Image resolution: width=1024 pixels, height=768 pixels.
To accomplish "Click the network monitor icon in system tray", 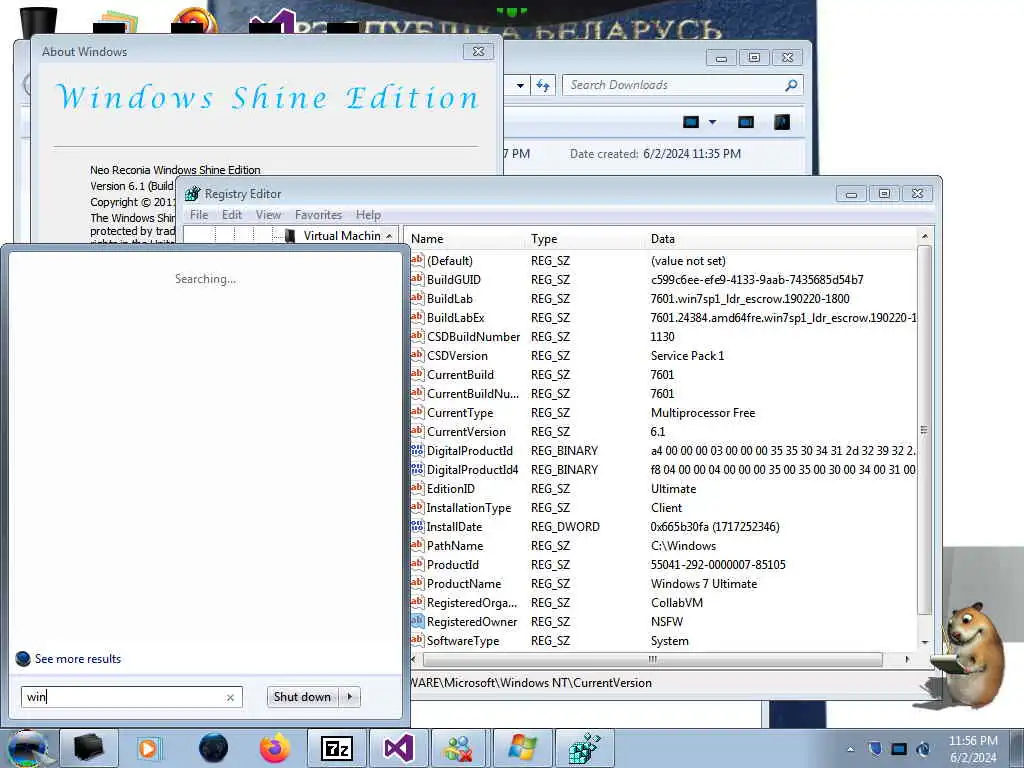I will click(x=899, y=749).
